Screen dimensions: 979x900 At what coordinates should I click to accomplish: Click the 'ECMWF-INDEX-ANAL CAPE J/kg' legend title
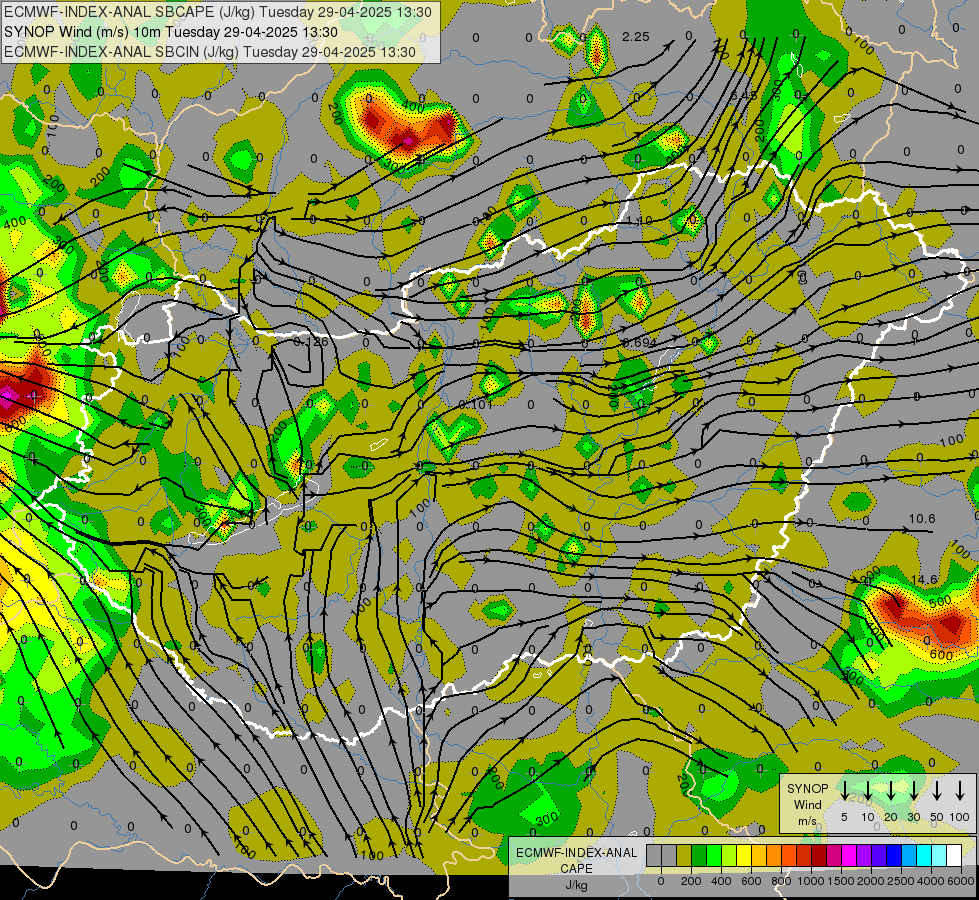click(x=576, y=869)
